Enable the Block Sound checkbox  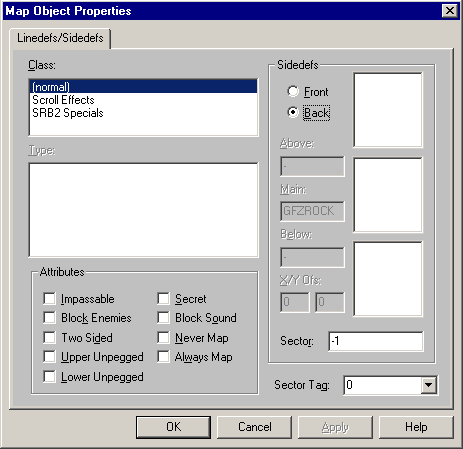163,317
